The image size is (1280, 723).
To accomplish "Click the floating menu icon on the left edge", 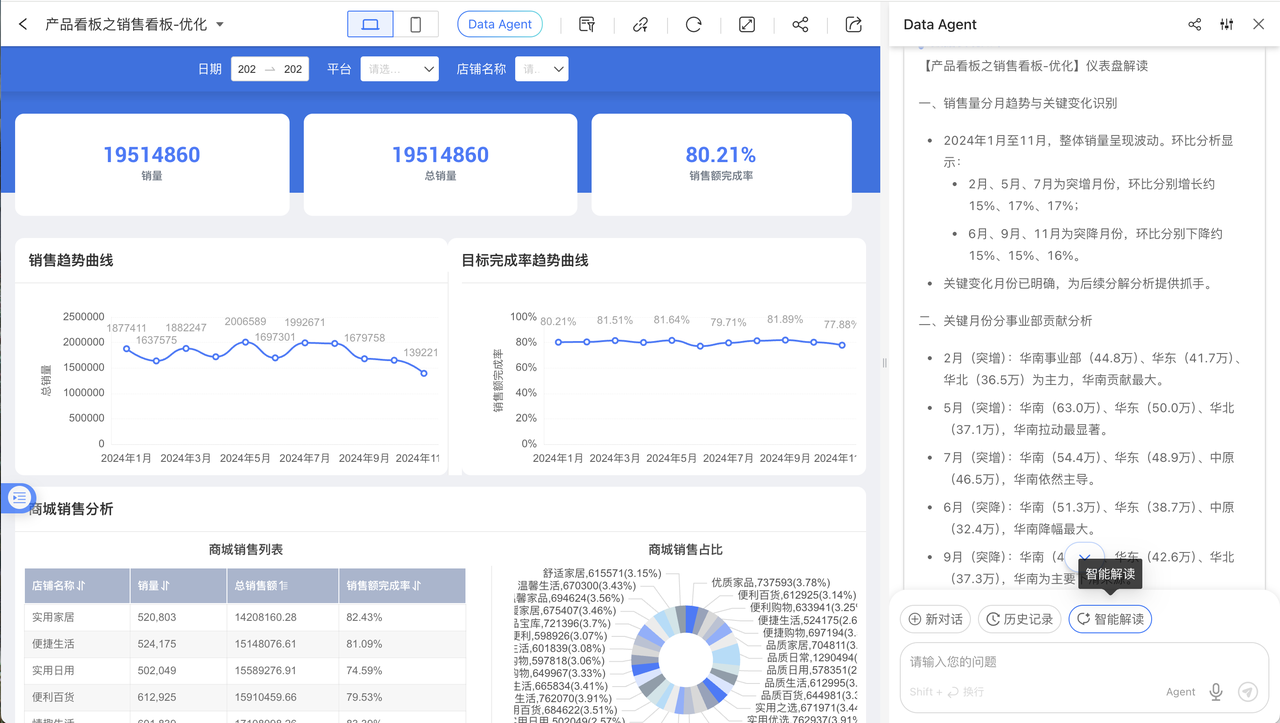I will click(19, 497).
